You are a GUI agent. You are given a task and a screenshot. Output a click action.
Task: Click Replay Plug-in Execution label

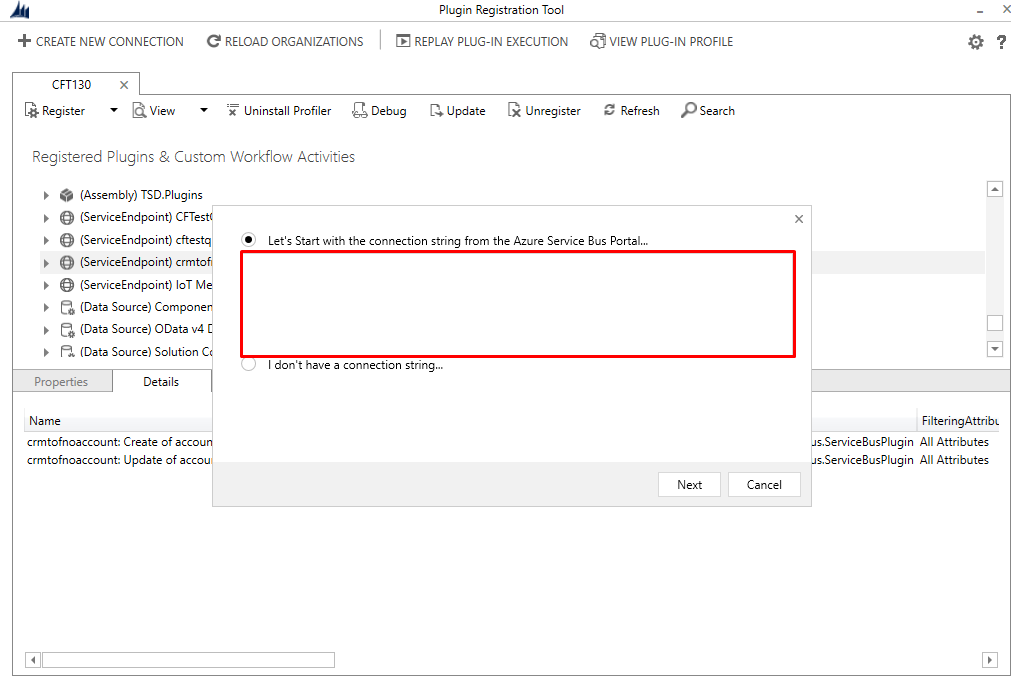[491, 42]
